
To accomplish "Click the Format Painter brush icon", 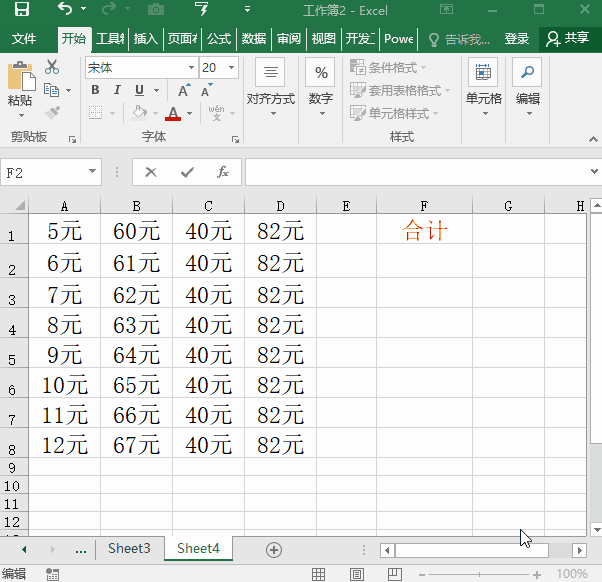I will [52, 113].
